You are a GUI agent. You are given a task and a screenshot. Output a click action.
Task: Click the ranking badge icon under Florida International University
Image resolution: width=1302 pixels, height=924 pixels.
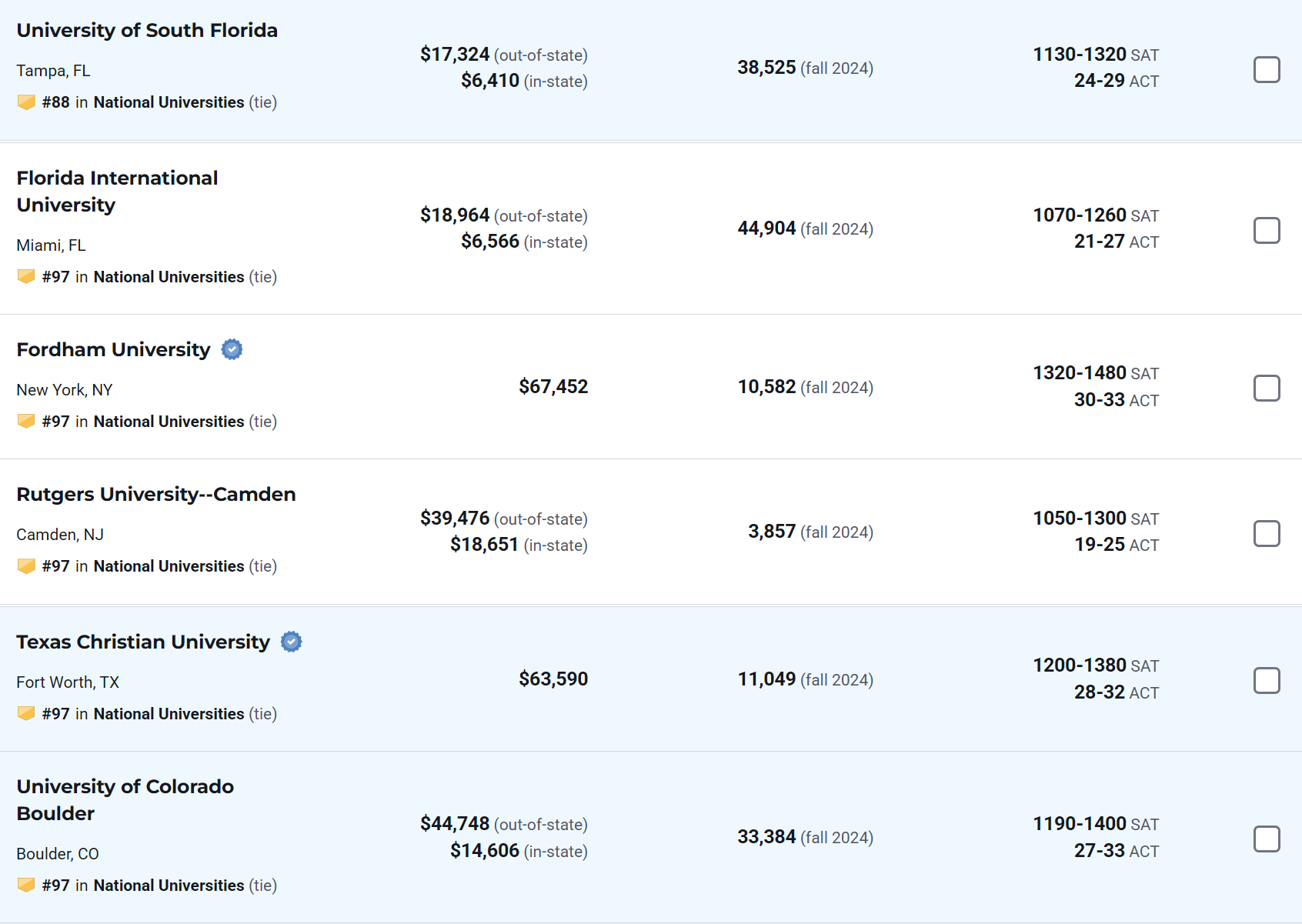click(26, 277)
